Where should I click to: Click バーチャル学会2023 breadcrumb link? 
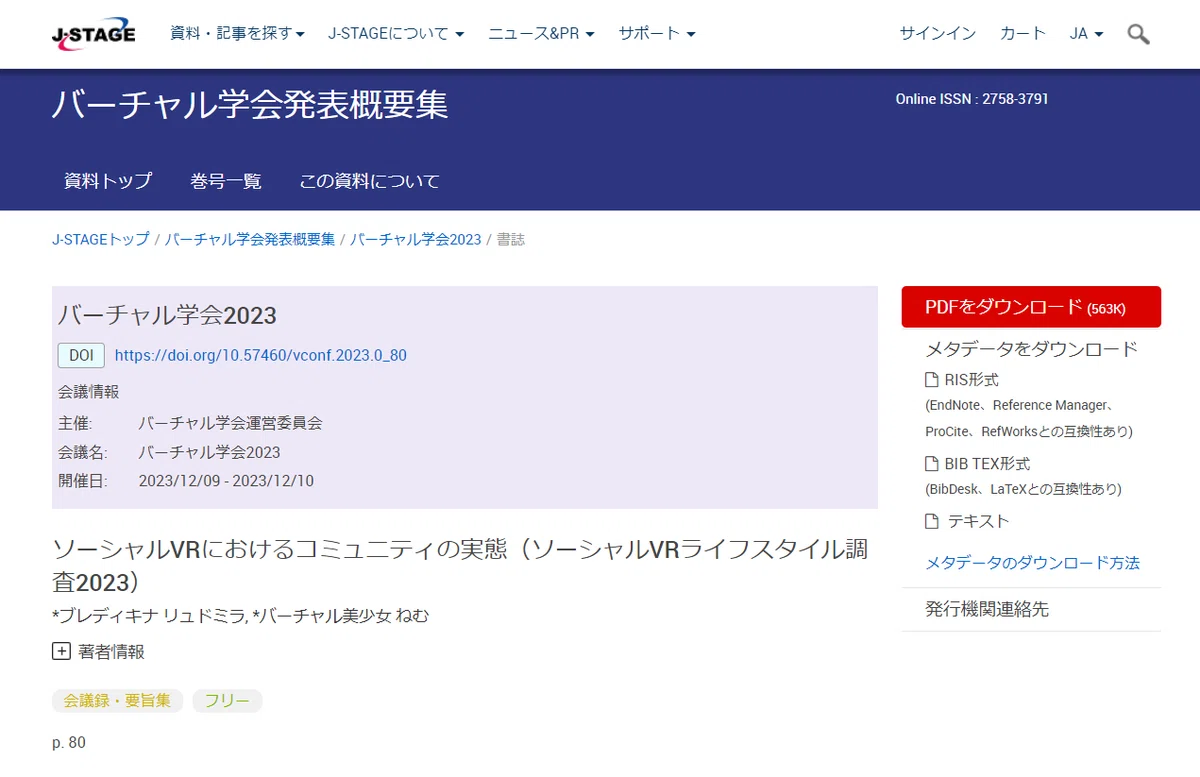point(416,240)
